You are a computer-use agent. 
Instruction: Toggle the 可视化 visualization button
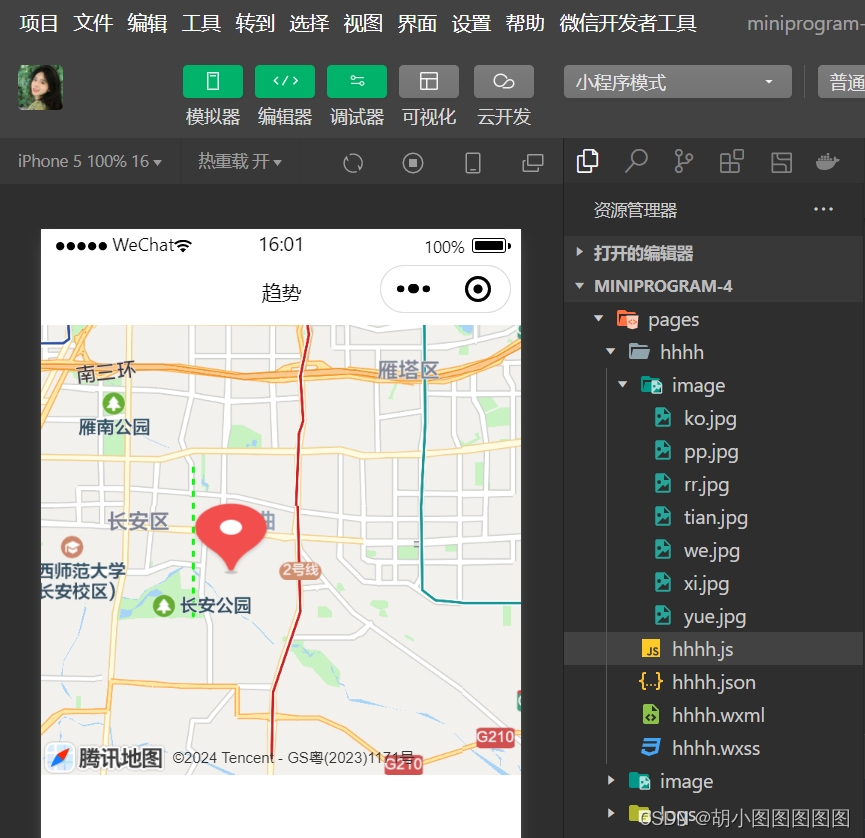point(429,81)
